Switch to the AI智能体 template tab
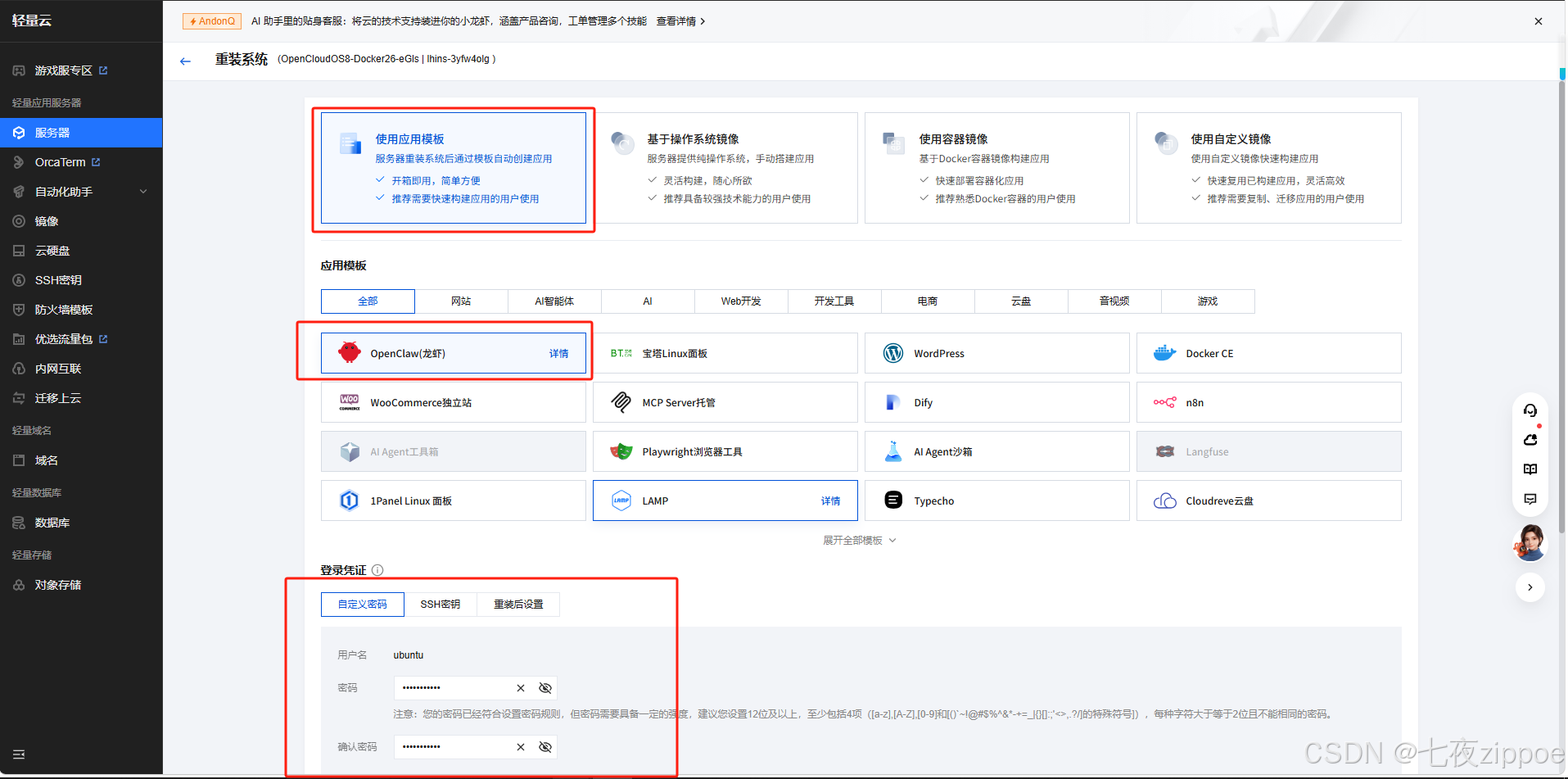 [x=554, y=301]
